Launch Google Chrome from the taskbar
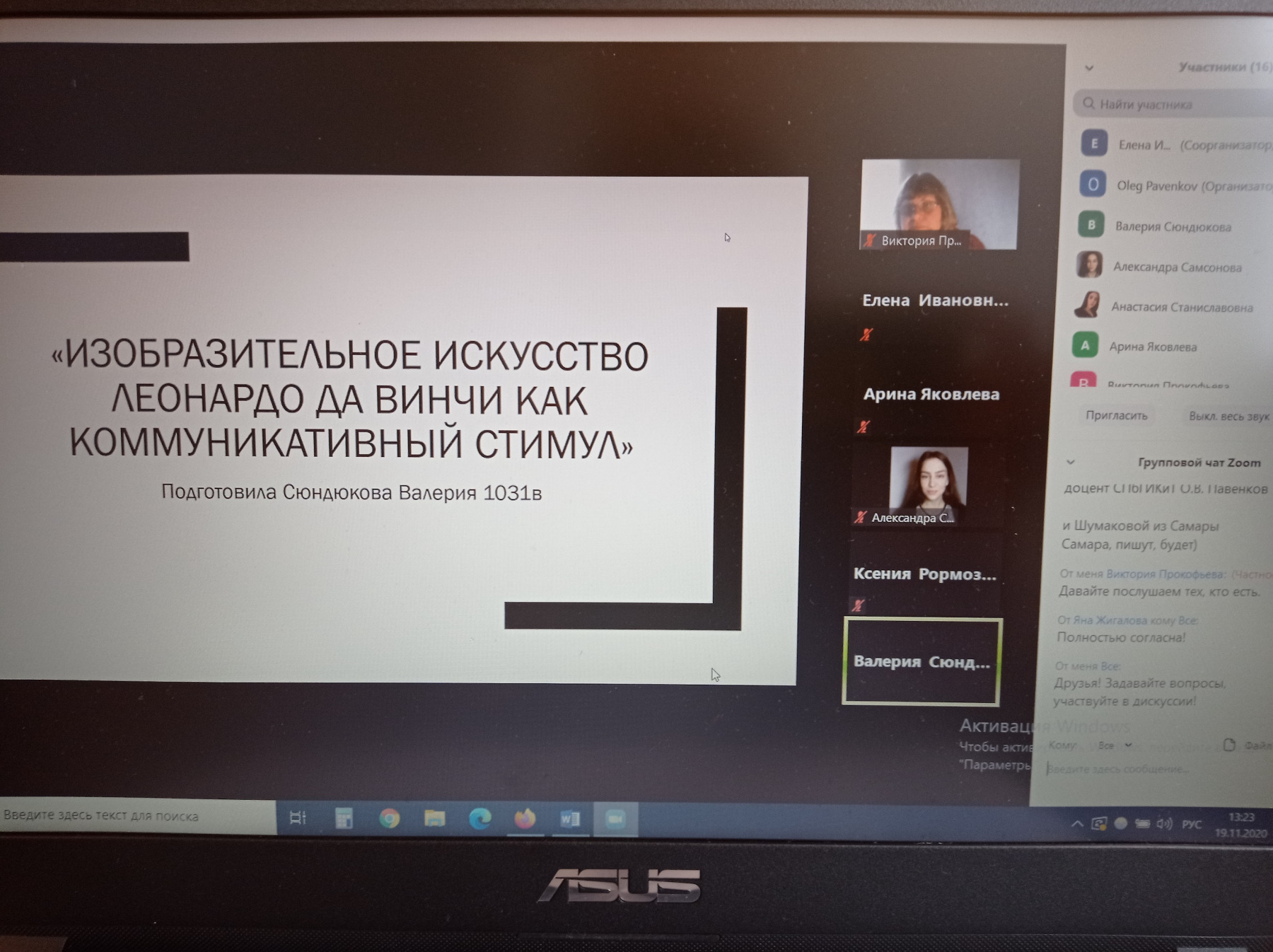This screenshot has height=952, width=1273. pos(389,818)
